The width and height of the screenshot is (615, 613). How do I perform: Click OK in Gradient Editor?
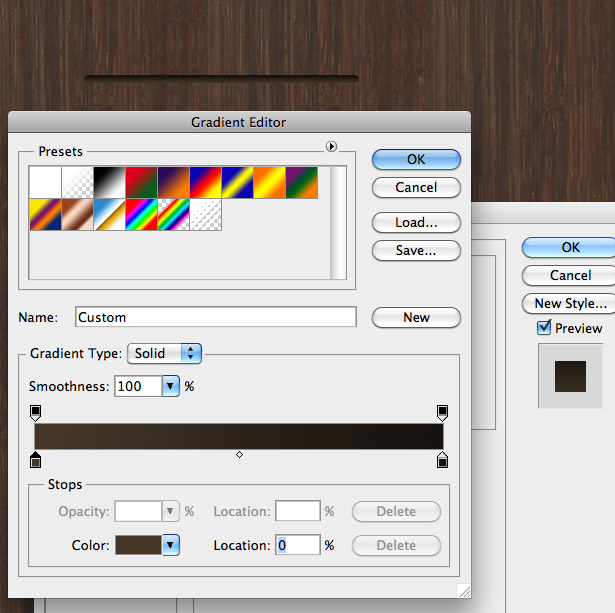click(416, 159)
